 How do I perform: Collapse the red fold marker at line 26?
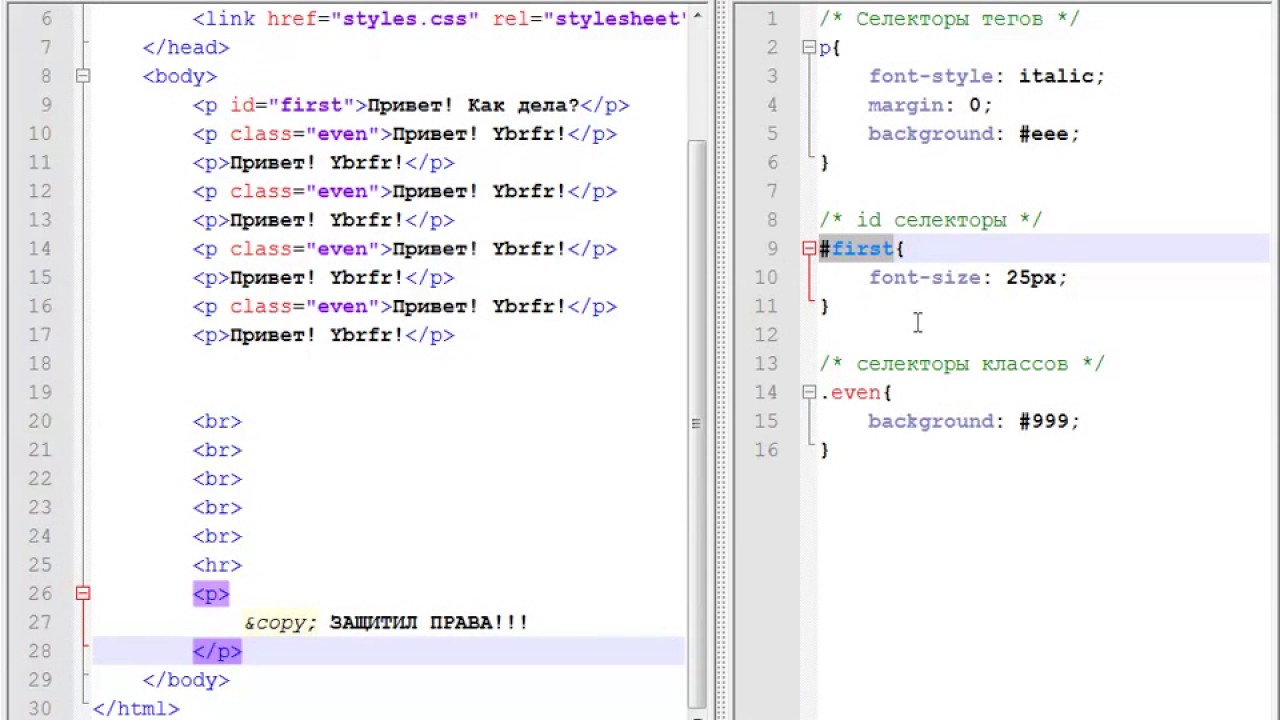click(83, 594)
